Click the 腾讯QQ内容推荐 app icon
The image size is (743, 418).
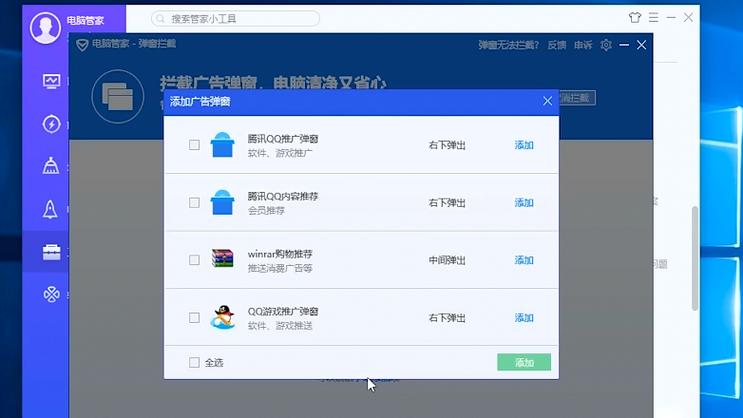tap(222, 202)
